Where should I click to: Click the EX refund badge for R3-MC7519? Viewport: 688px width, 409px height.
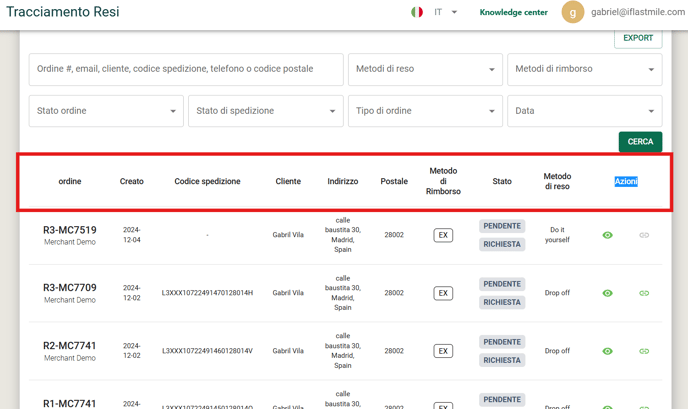(443, 235)
